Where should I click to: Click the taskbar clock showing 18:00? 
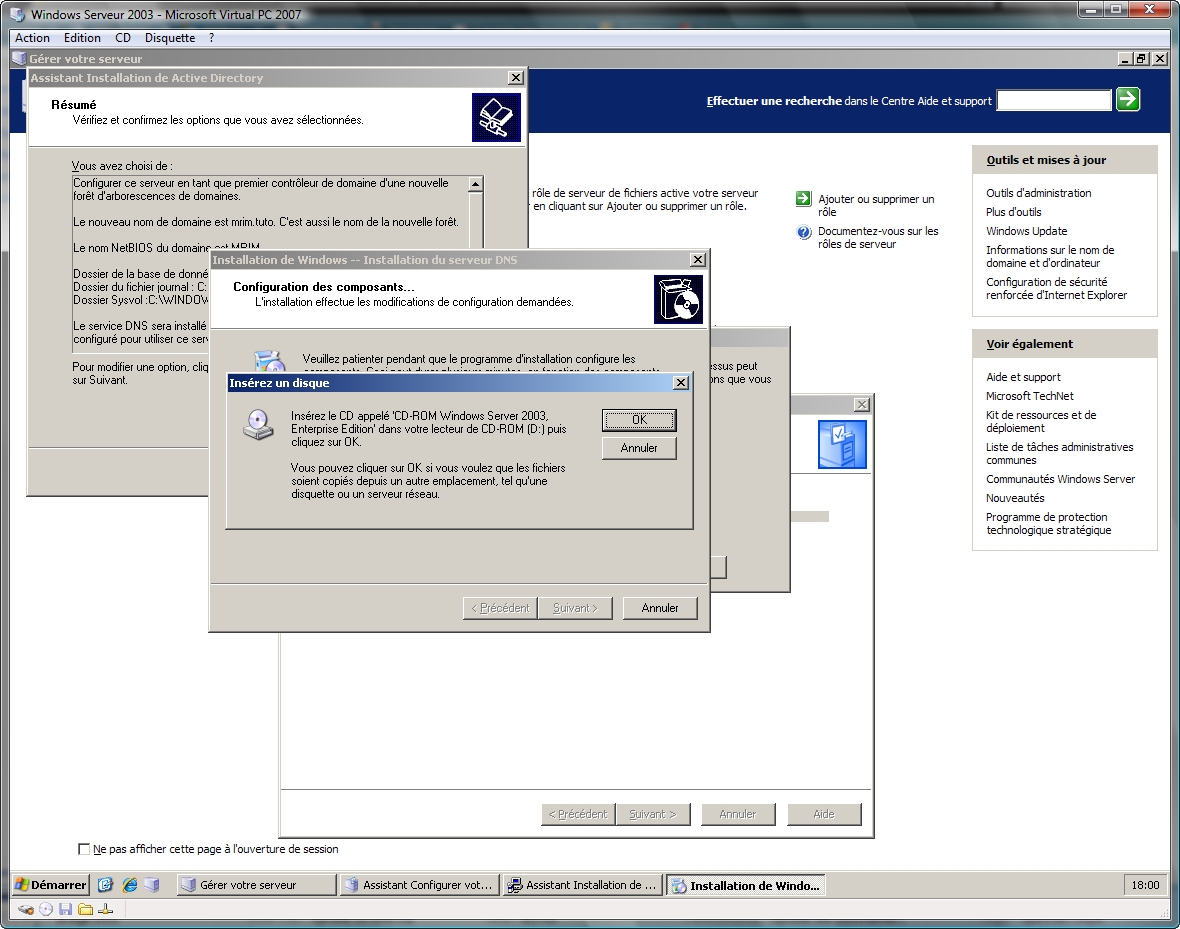(x=1145, y=885)
